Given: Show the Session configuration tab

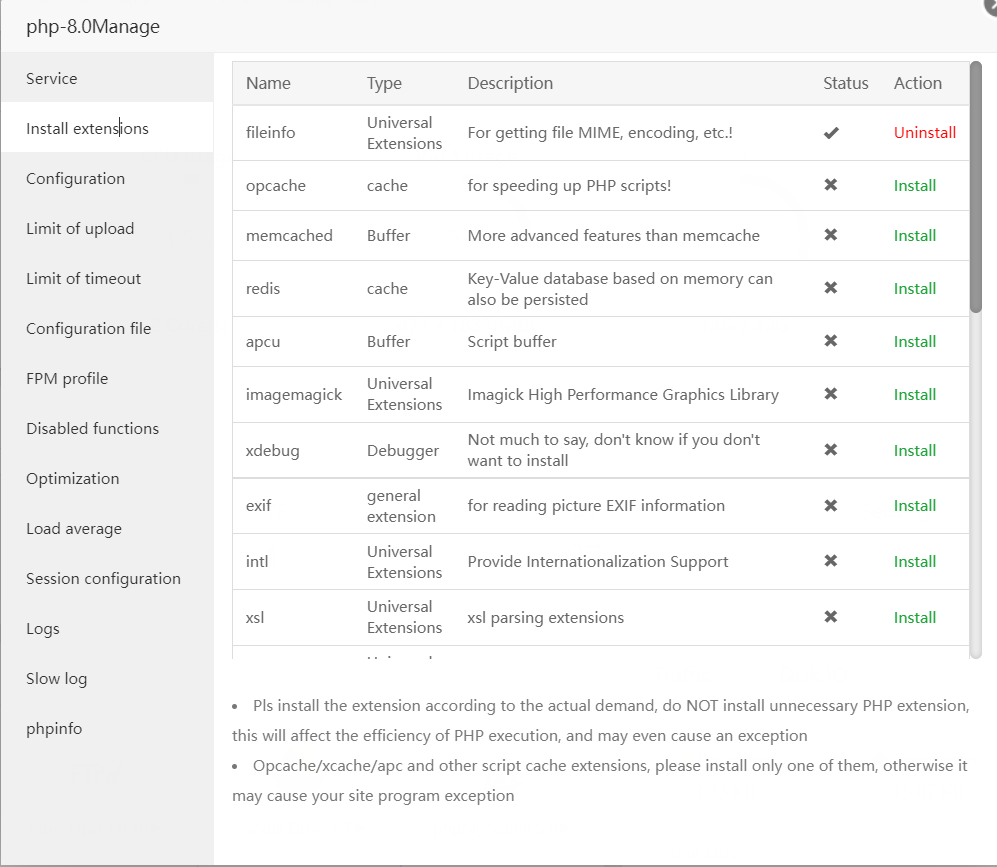Looking at the screenshot, I should [103, 578].
